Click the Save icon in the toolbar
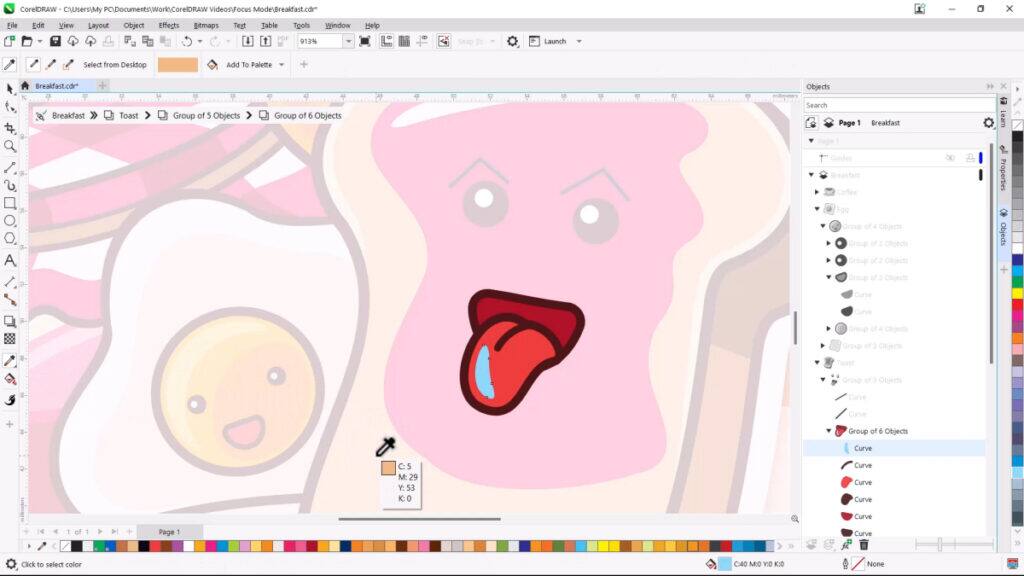This screenshot has height=576, width=1024. (x=53, y=41)
